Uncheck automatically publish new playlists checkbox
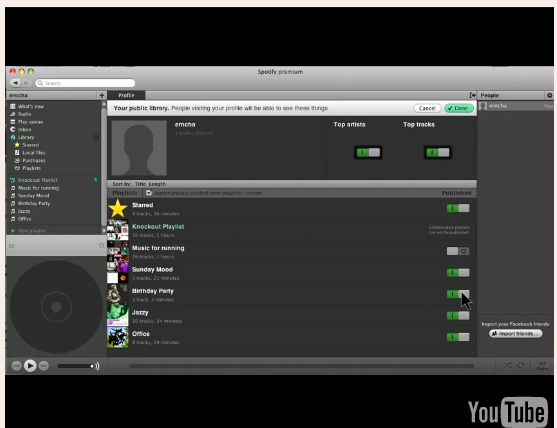The width and height of the screenshot is (557, 428). pos(149,193)
